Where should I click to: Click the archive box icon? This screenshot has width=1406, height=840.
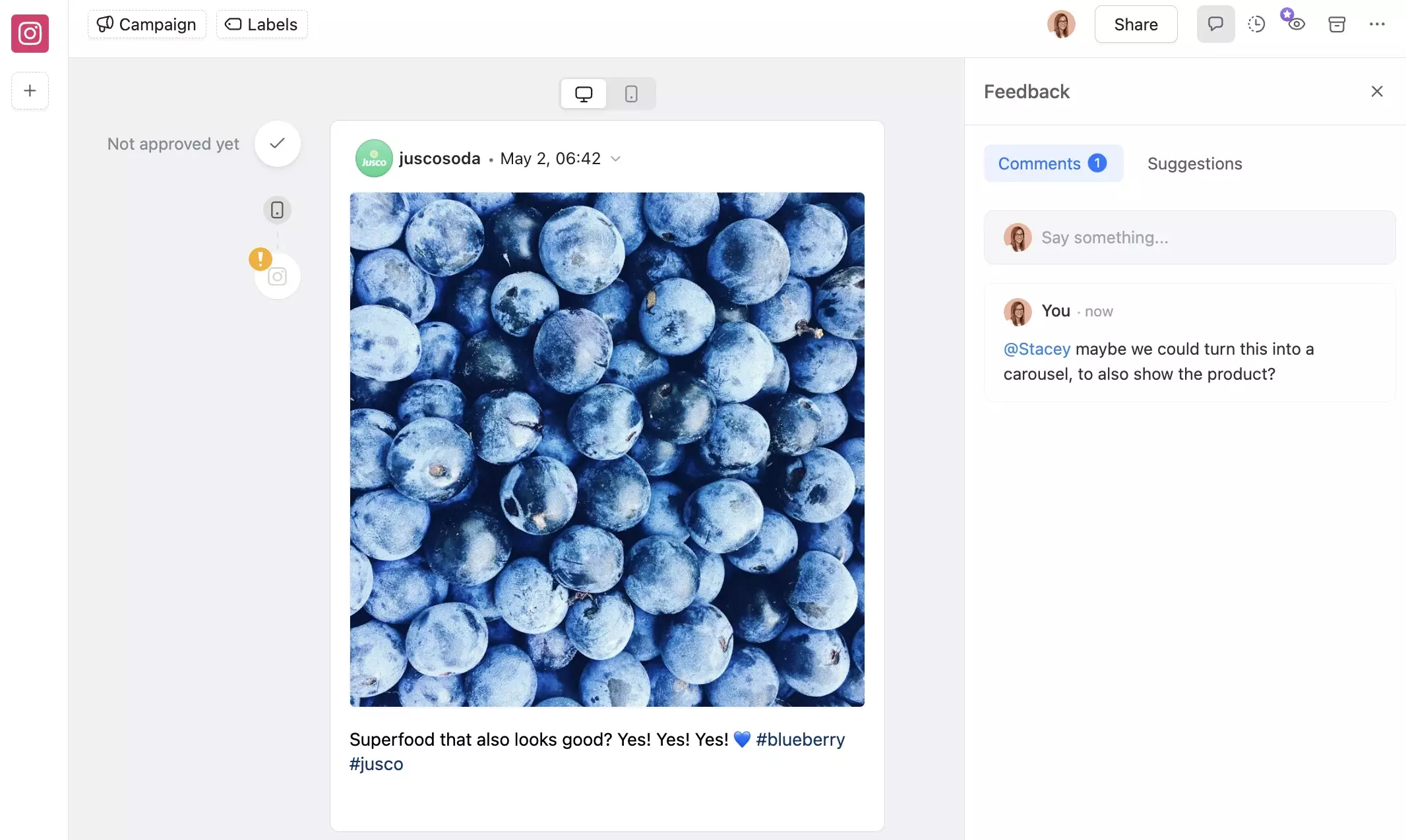tap(1337, 24)
